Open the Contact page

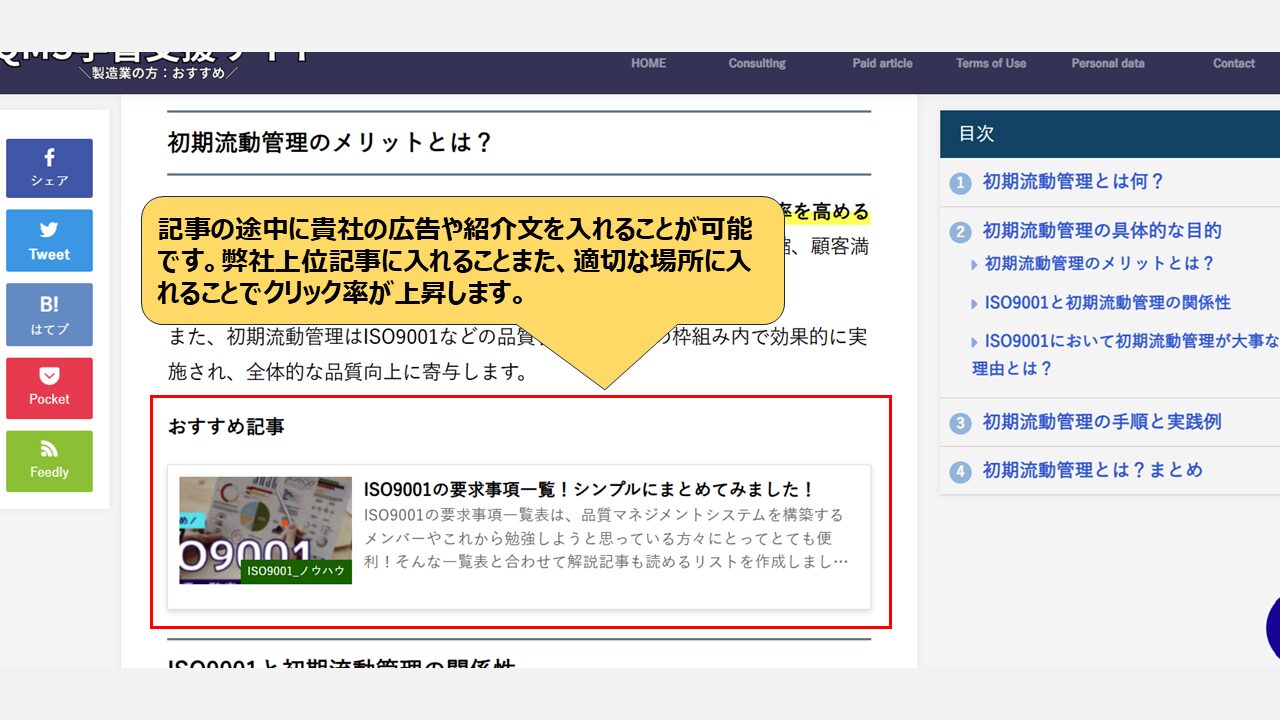pyautogui.click(x=1233, y=63)
